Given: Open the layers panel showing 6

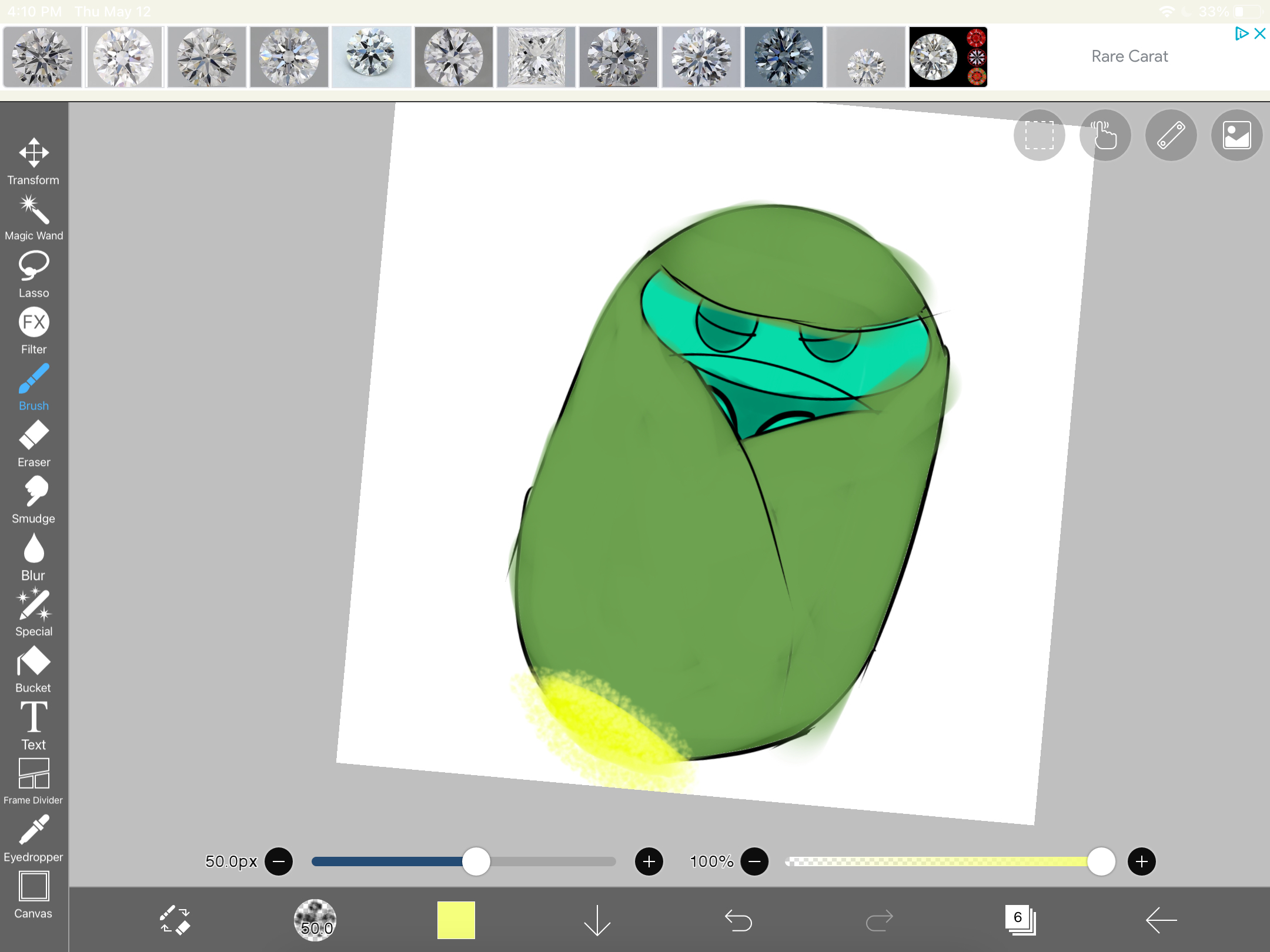Looking at the screenshot, I should coord(1020,920).
